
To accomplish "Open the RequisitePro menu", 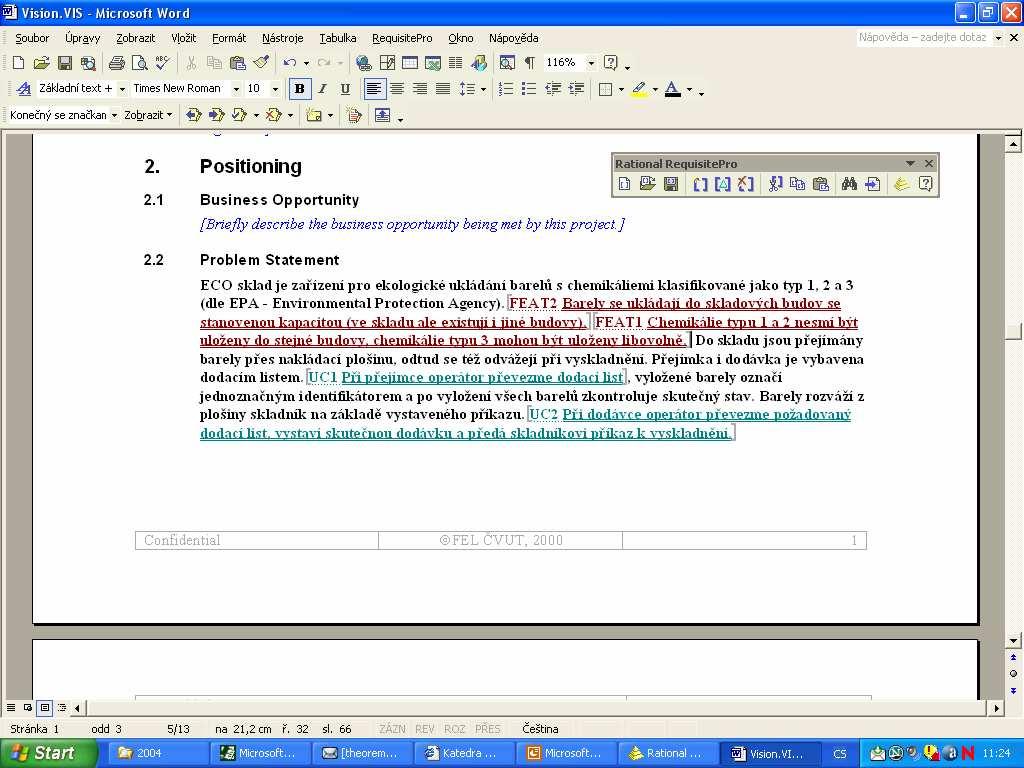I will (402, 38).
